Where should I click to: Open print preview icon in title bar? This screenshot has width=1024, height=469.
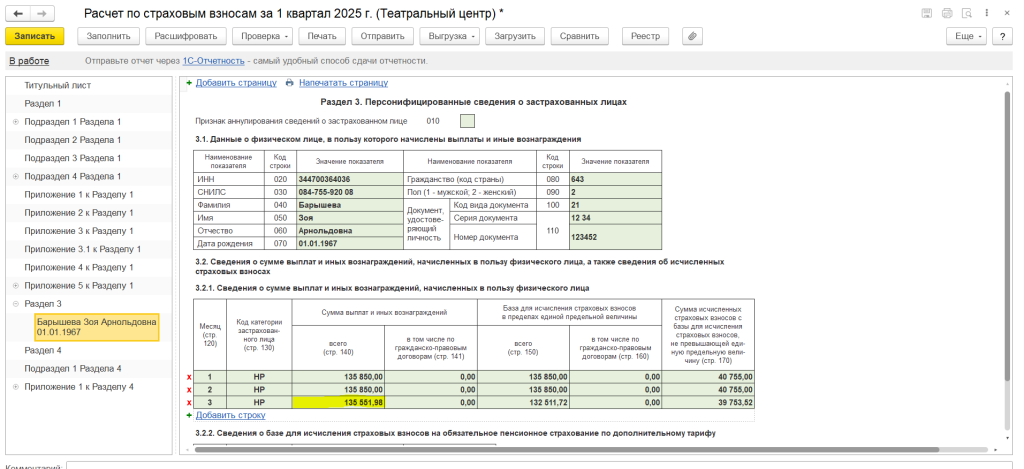[963, 13]
